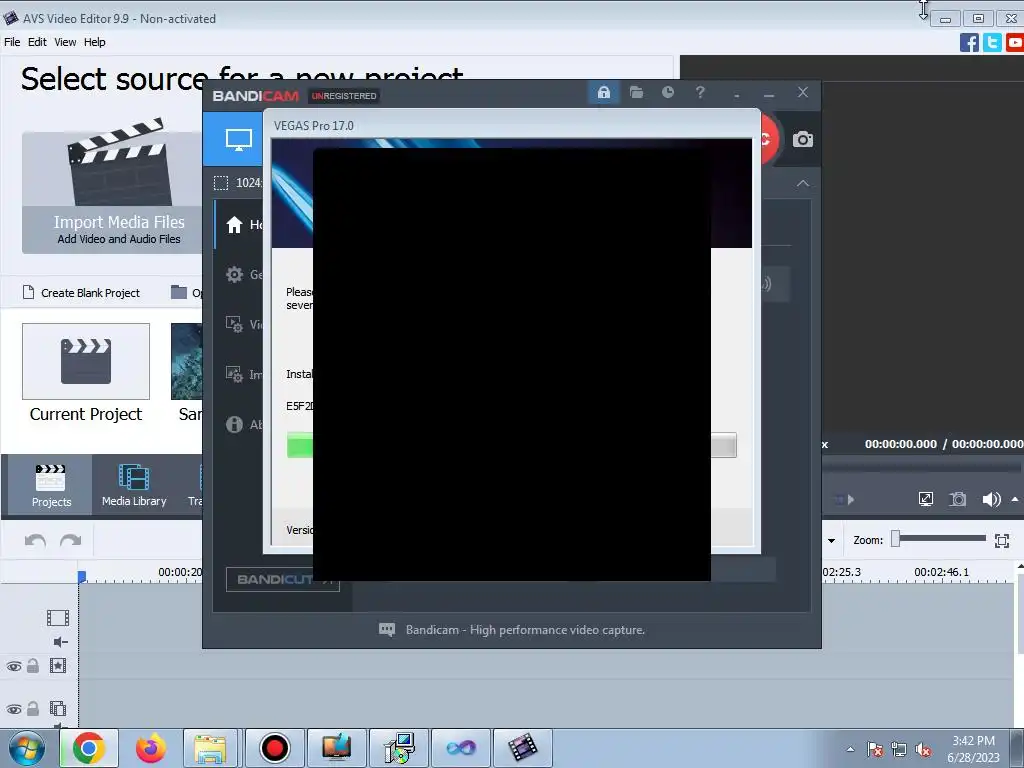The width and height of the screenshot is (1024, 768).
Task: Click the video effects star track icon
Action: [57, 665]
